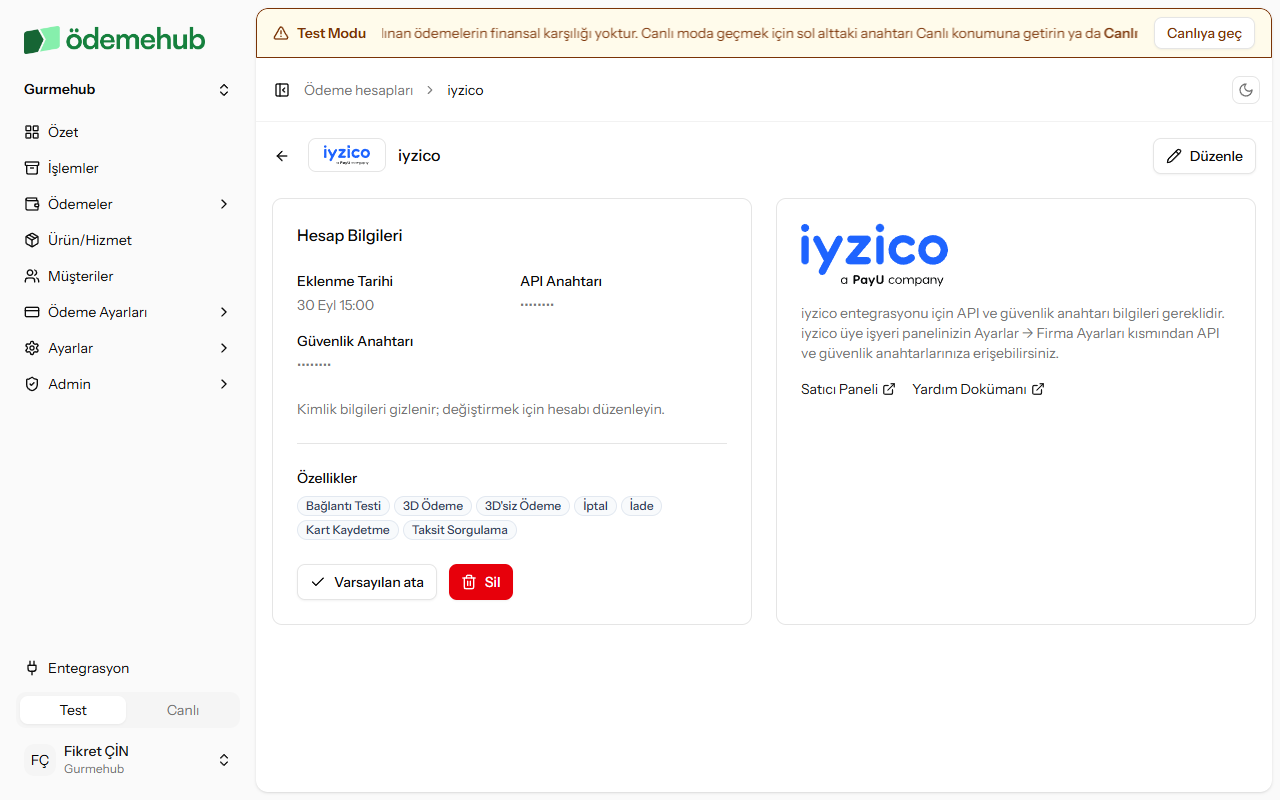
Task: Click the warning triangle icon in banner
Action: 280,33
